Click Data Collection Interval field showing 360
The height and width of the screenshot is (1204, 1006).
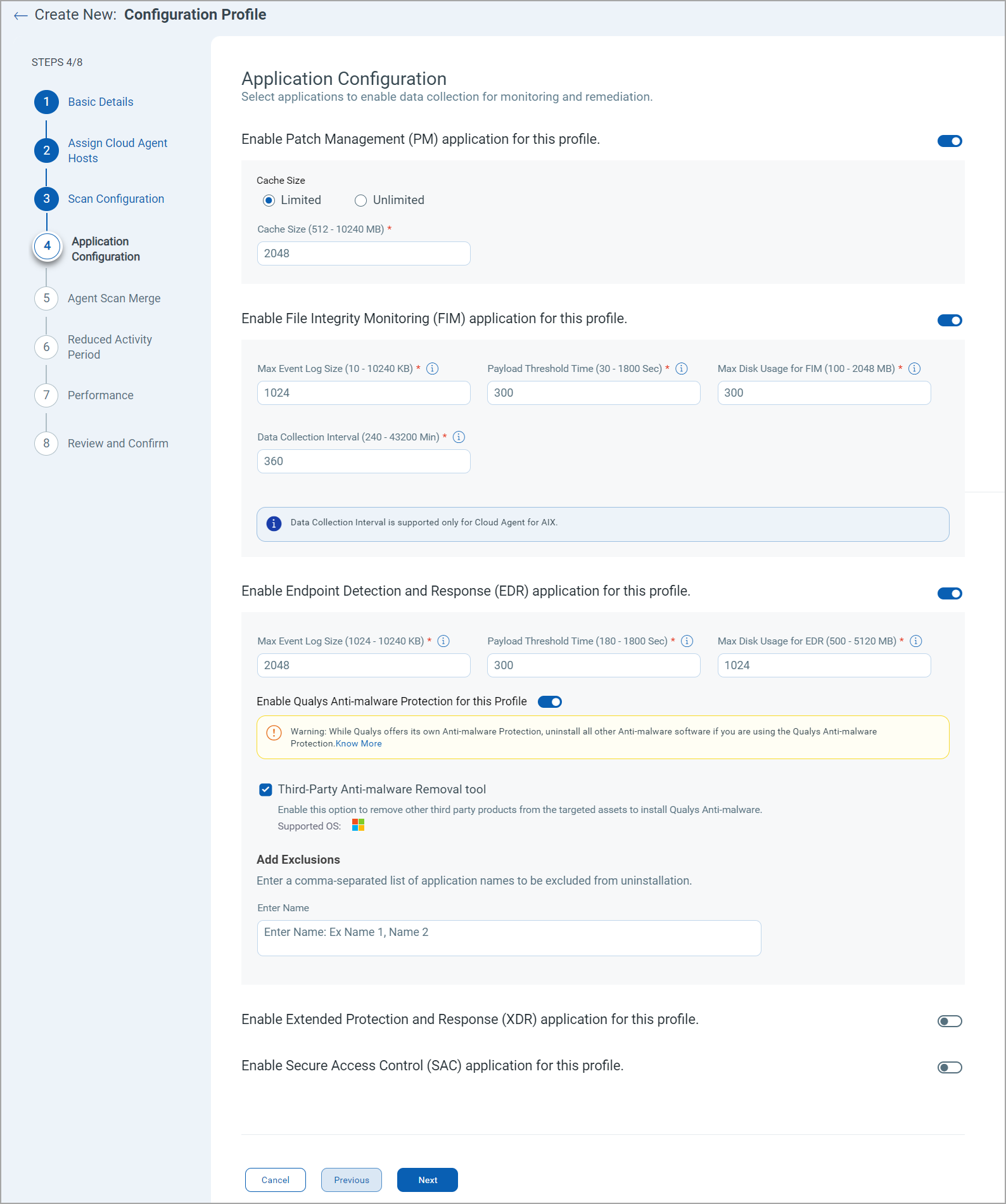point(364,461)
